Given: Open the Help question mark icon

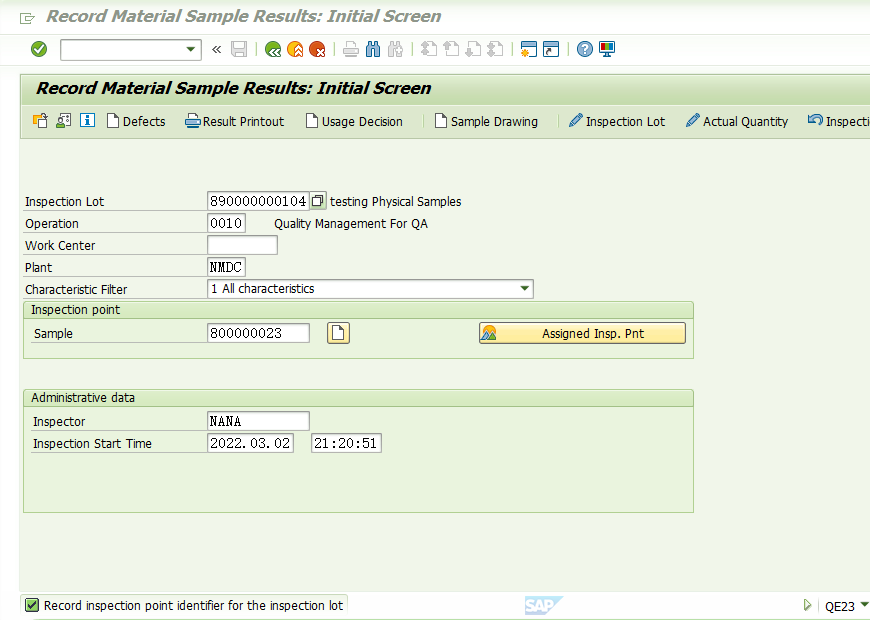Looking at the screenshot, I should tap(584, 49).
